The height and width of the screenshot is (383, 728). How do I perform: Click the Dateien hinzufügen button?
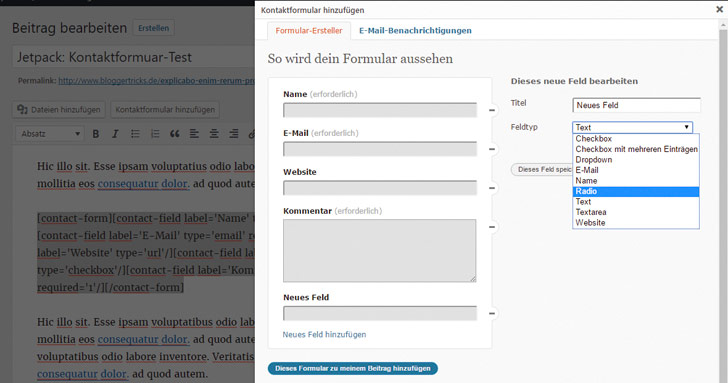[58, 110]
